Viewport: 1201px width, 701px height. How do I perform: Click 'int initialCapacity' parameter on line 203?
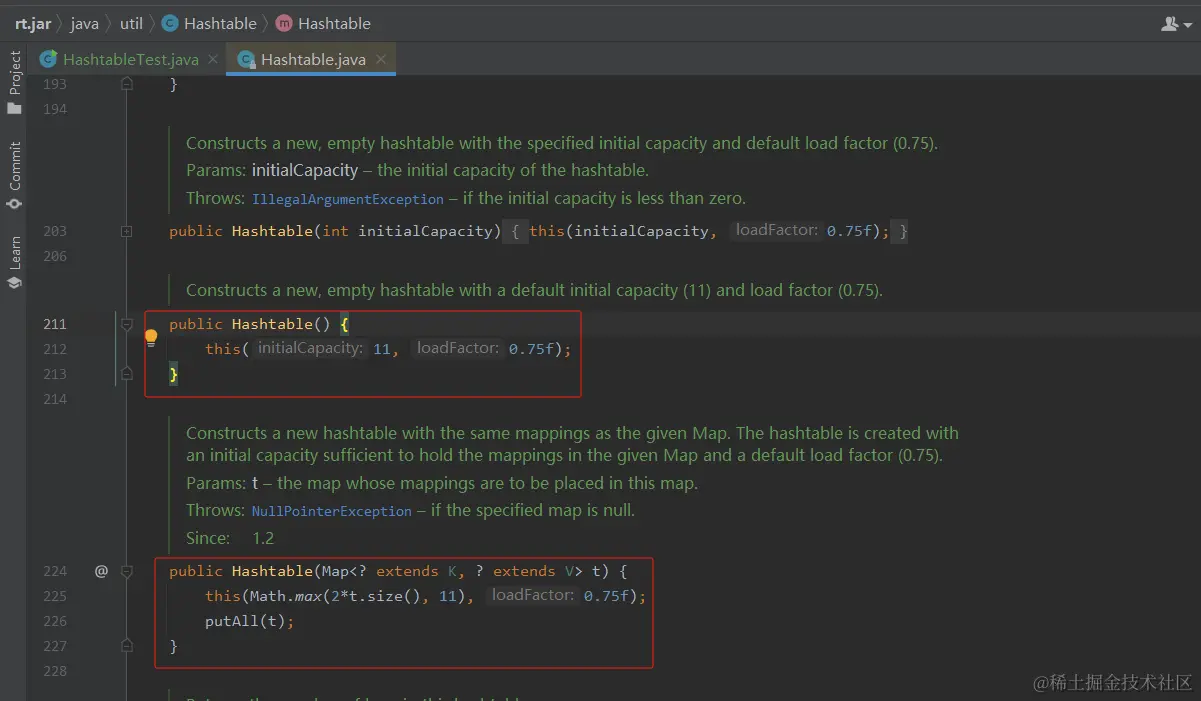(x=408, y=231)
